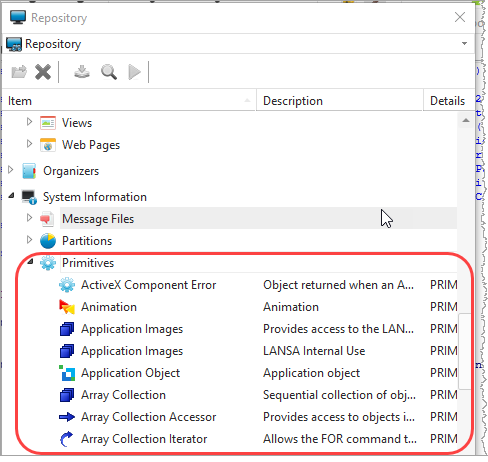Select the Partitions tree item
Image resolution: width=488 pixels, height=462 pixels.
(x=87, y=241)
